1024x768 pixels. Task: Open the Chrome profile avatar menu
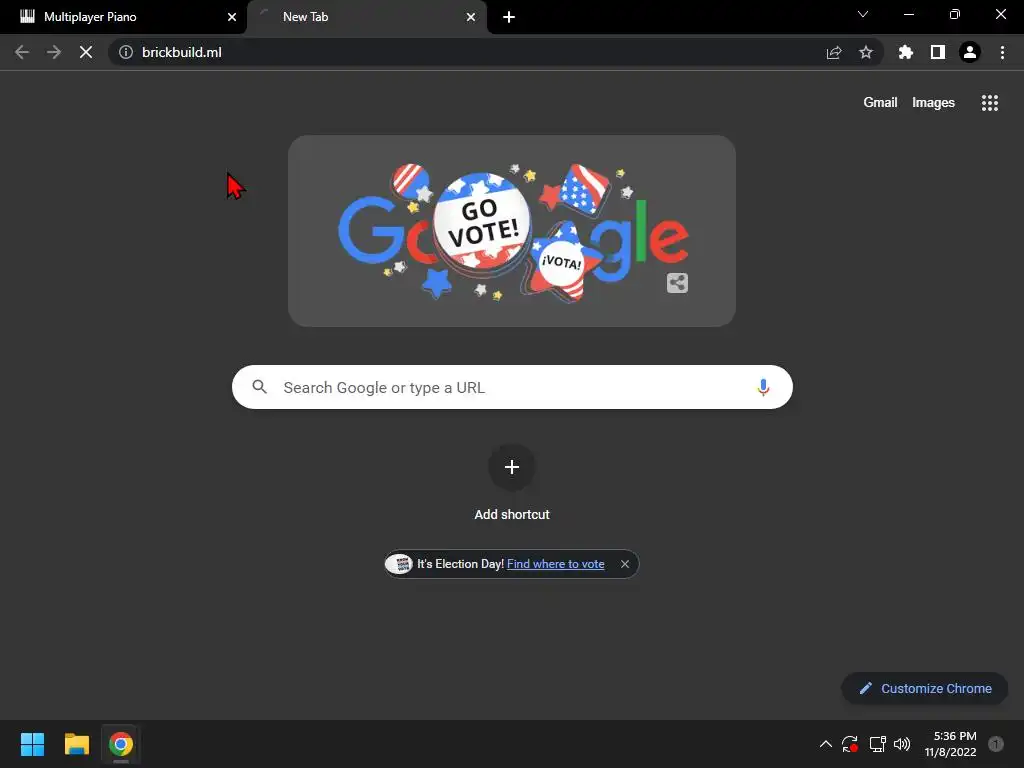(970, 52)
